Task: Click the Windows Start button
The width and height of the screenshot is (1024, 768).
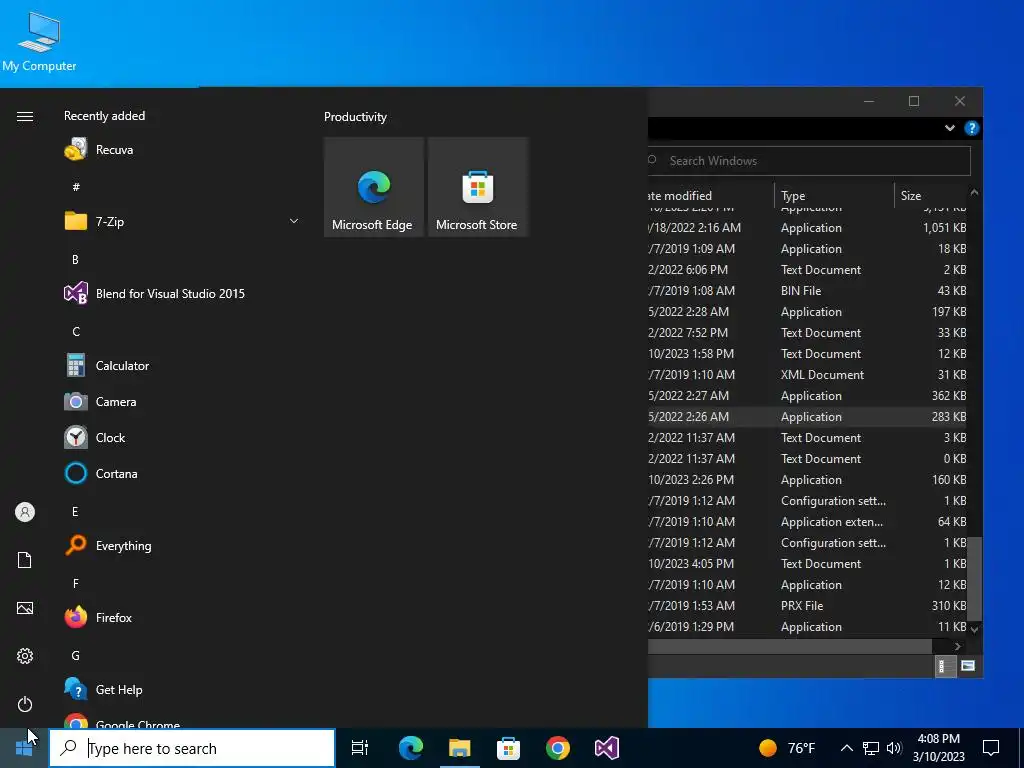Action: coord(24,748)
